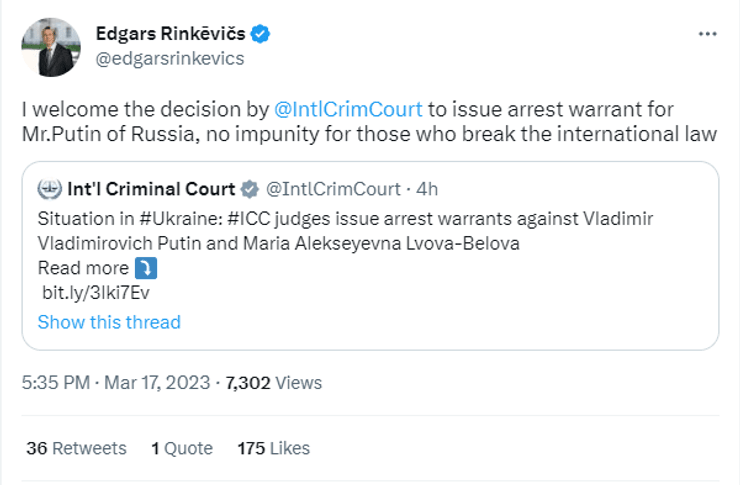
Task: Click the blue verified badge beside Edgars Rinkēvičs
Action: click(x=260, y=35)
